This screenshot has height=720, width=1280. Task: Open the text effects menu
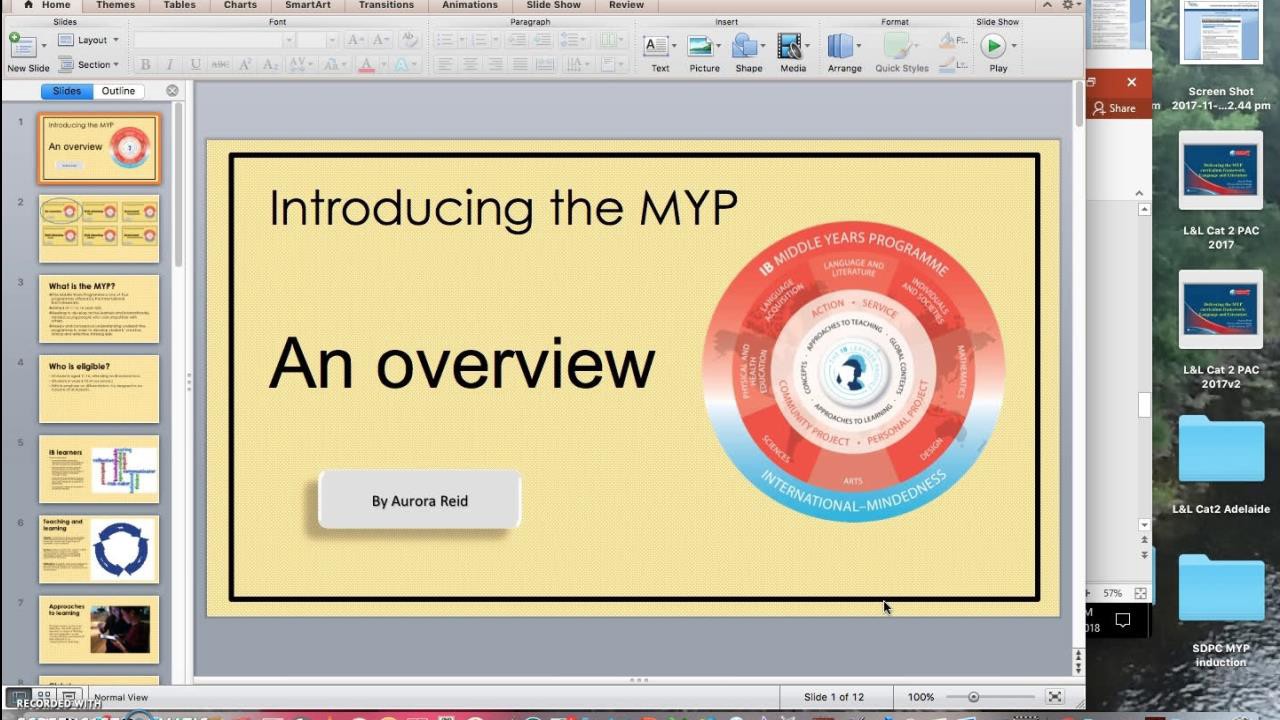tap(405, 65)
